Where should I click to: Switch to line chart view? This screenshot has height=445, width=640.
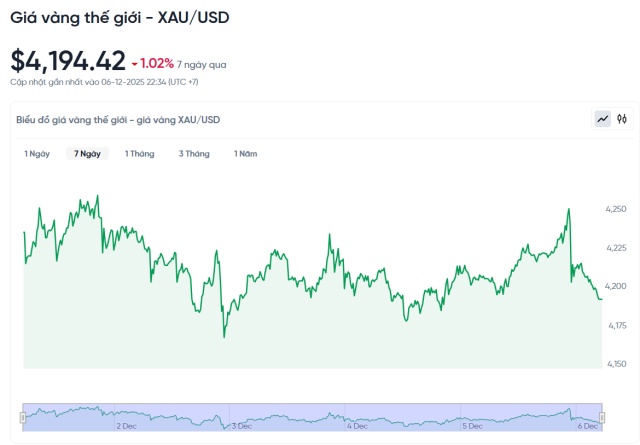point(603,119)
